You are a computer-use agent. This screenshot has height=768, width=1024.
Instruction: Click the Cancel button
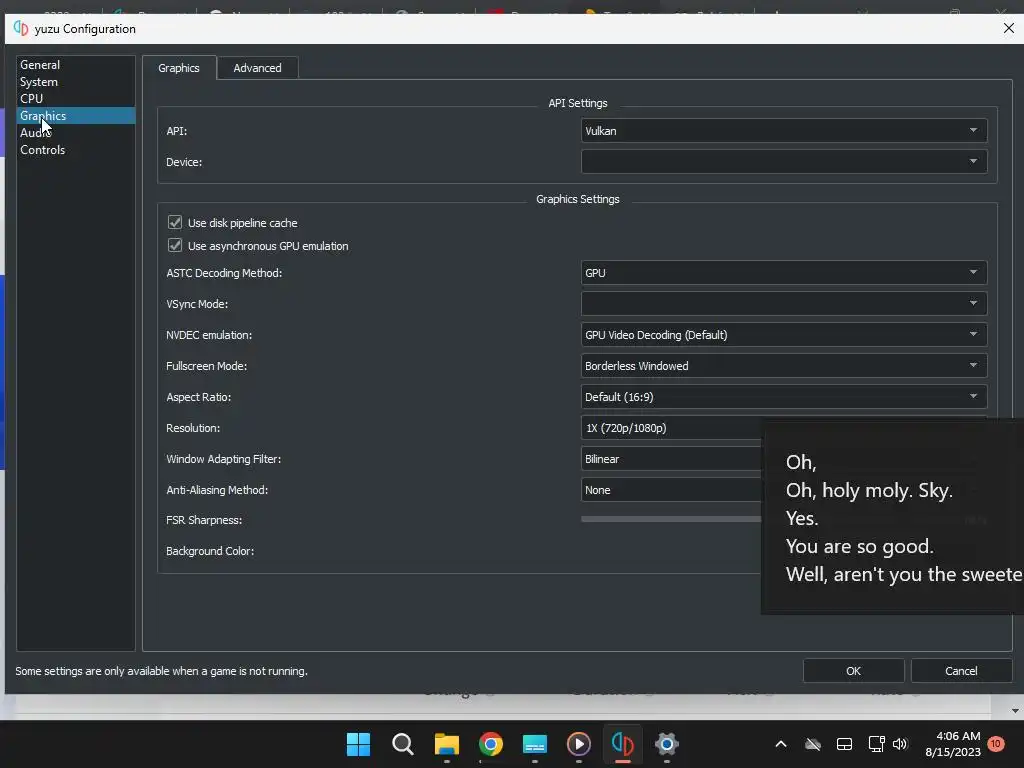pos(961,671)
